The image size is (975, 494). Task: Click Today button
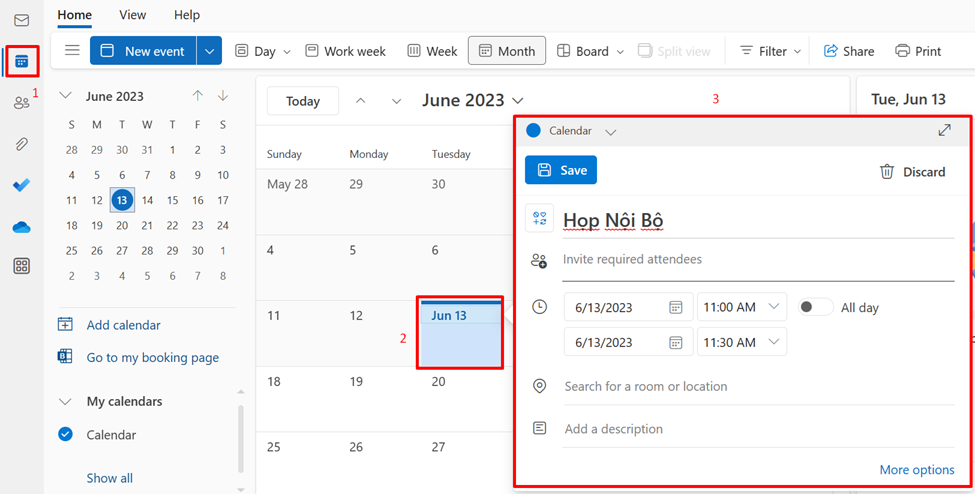tap(303, 101)
